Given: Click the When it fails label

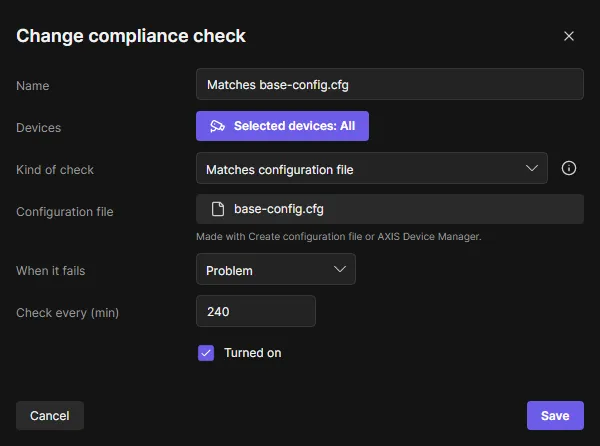Looking at the screenshot, I should click(51, 271).
